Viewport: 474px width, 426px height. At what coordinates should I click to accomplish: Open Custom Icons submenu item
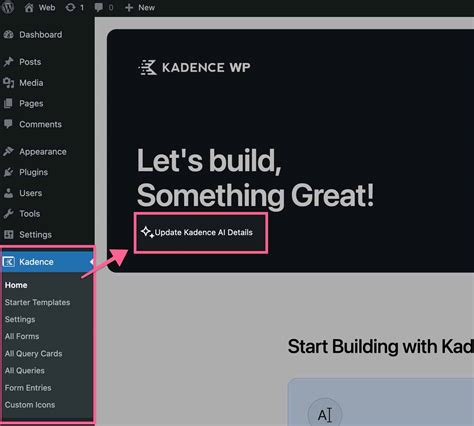(x=30, y=405)
